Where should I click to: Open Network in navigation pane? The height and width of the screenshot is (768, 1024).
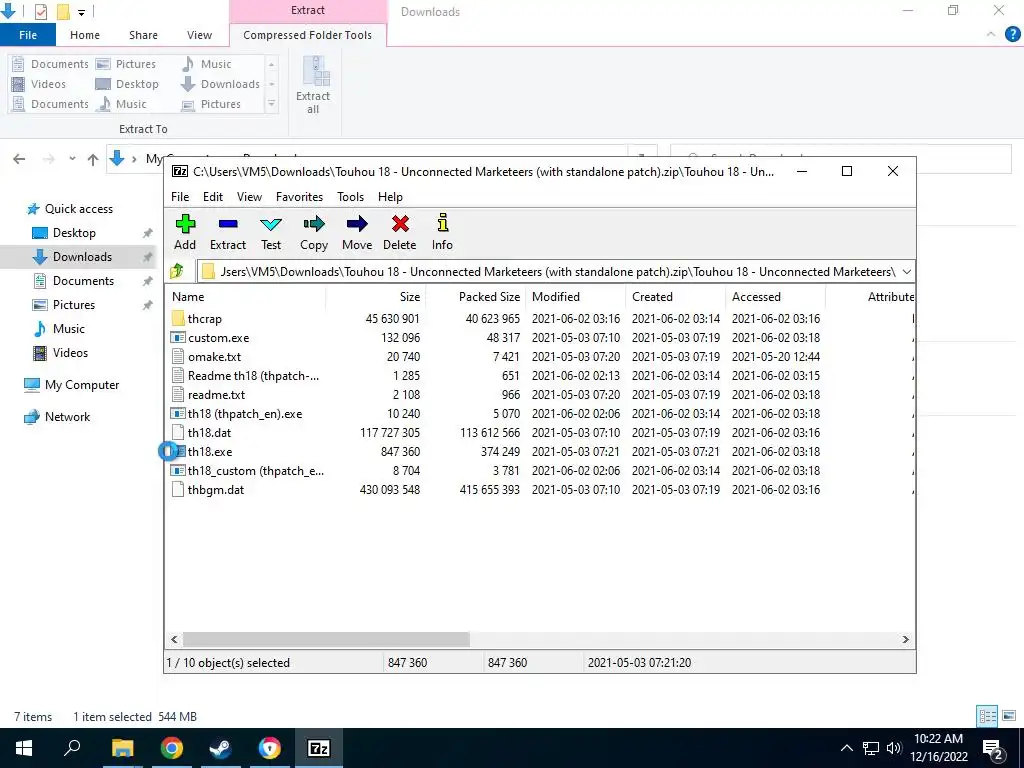(67, 417)
